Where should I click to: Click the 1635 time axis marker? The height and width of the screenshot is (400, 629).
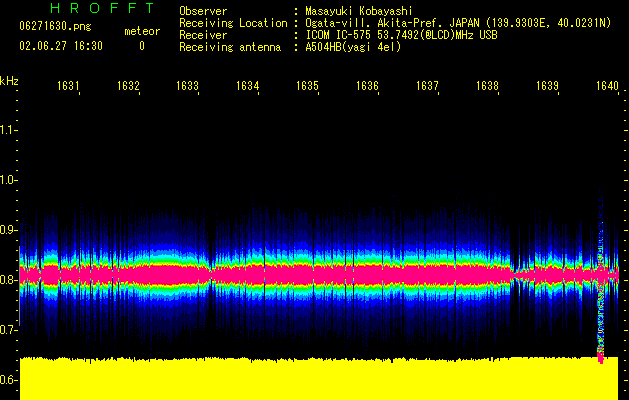pyautogui.click(x=307, y=86)
